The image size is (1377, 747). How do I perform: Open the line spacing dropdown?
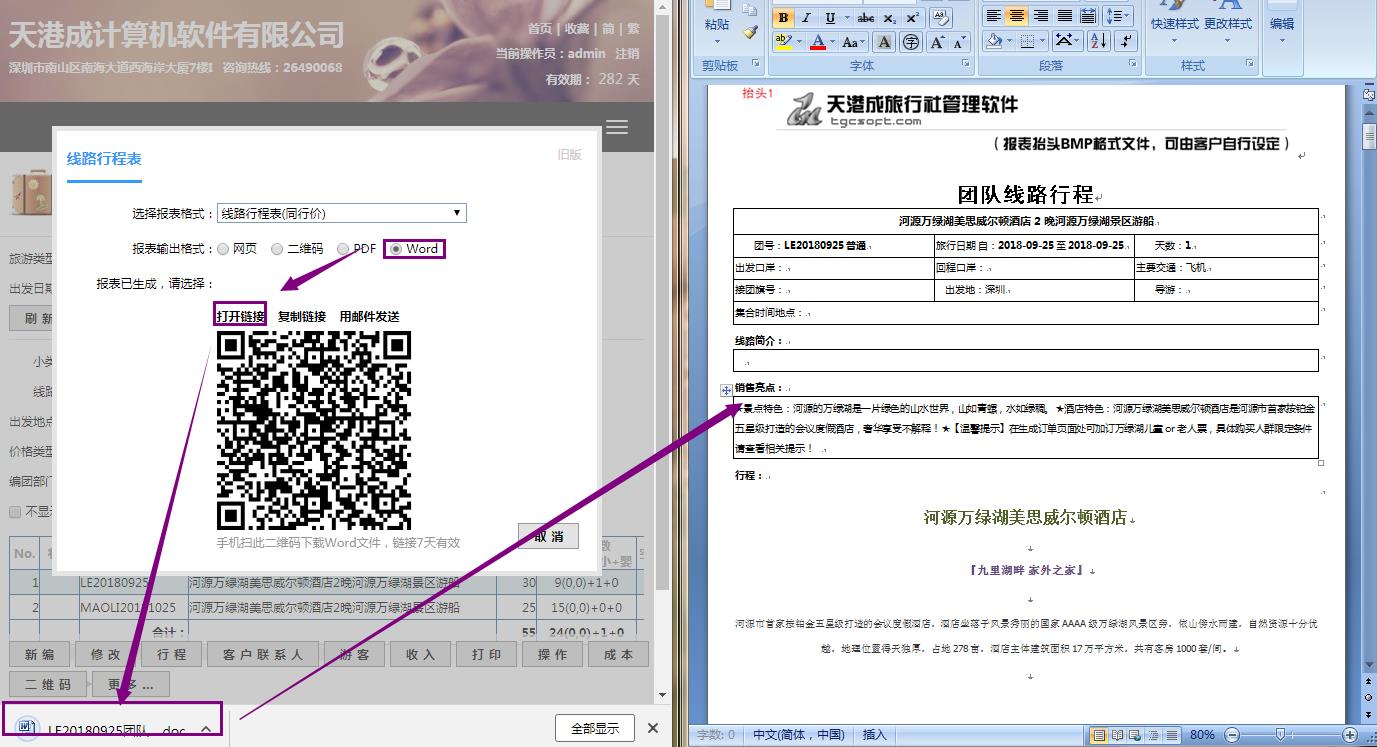point(1120,16)
